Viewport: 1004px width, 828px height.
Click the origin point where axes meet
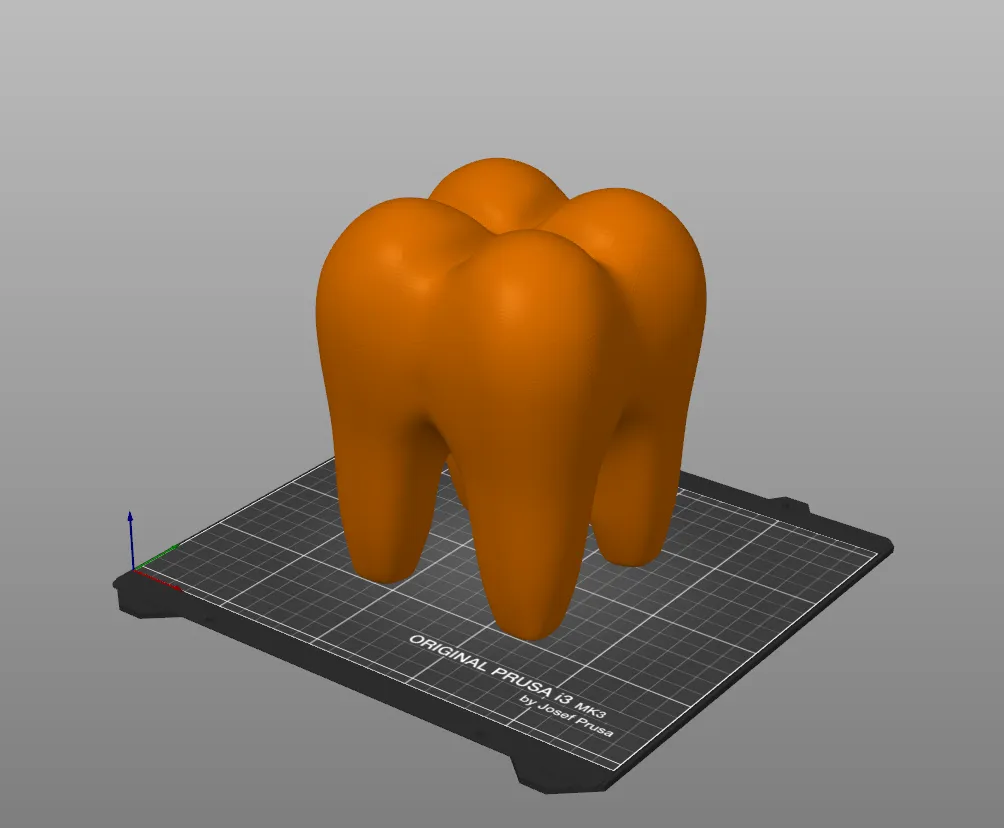click(133, 570)
